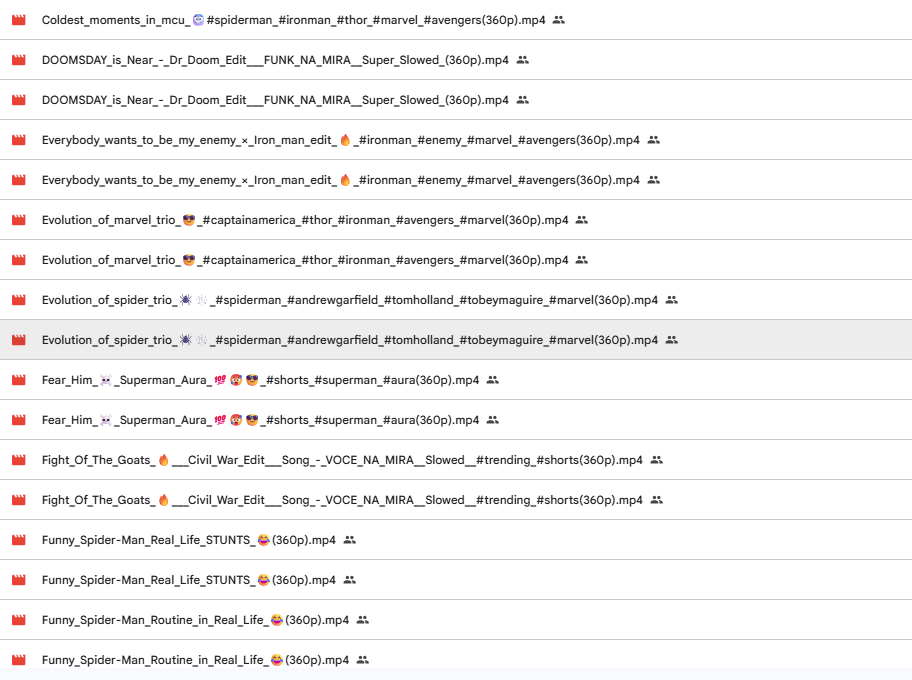Select the upper DOOMSDAY_is_Near file name
912x680 pixels.
click(275, 60)
